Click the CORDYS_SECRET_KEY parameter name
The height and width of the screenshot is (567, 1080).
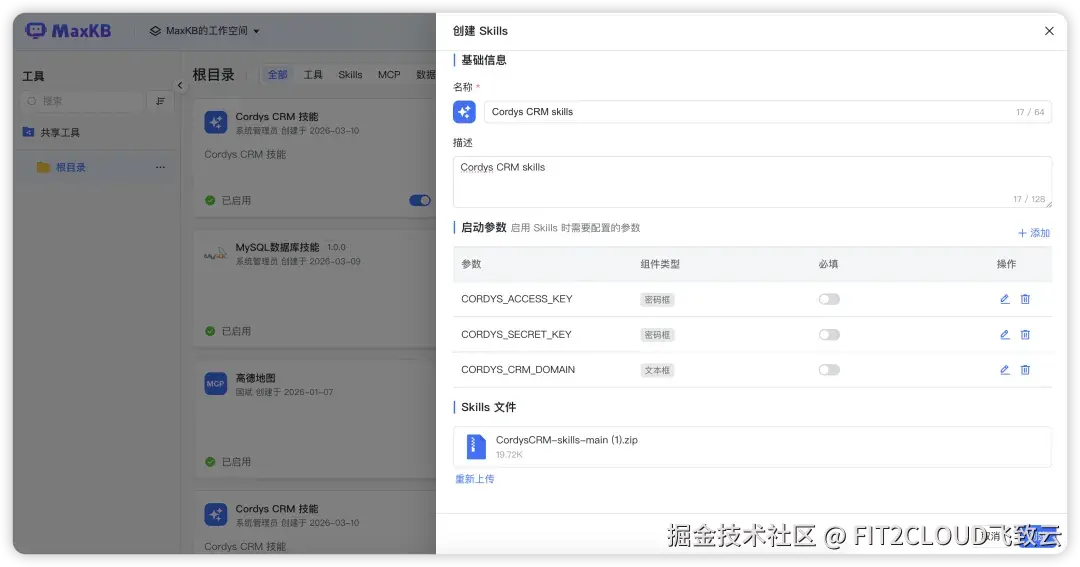[x=516, y=335]
